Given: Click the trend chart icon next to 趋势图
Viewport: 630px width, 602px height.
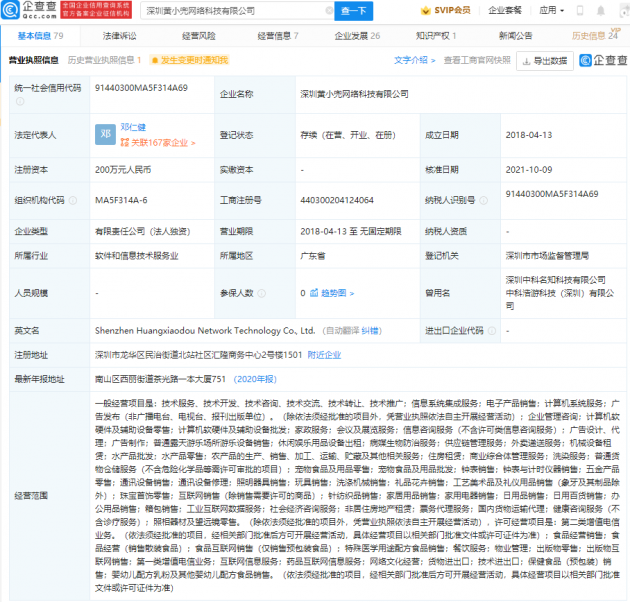Looking at the screenshot, I should [314, 293].
